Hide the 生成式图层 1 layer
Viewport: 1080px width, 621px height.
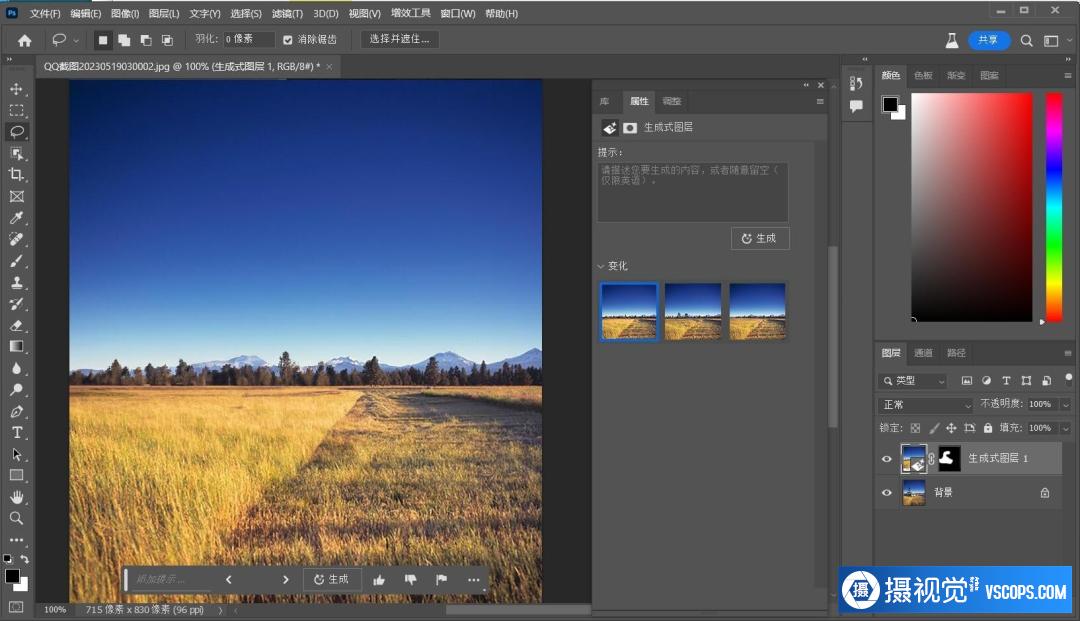click(x=887, y=459)
